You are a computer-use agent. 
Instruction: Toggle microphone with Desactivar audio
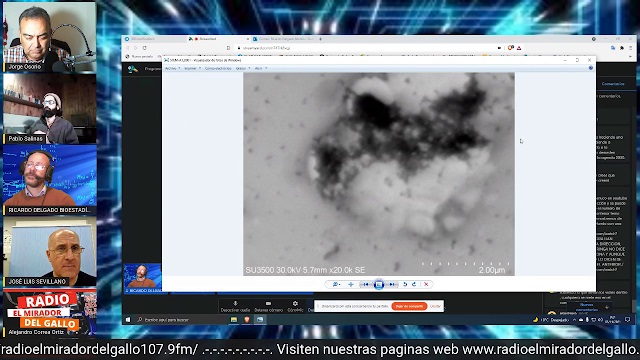click(235, 307)
